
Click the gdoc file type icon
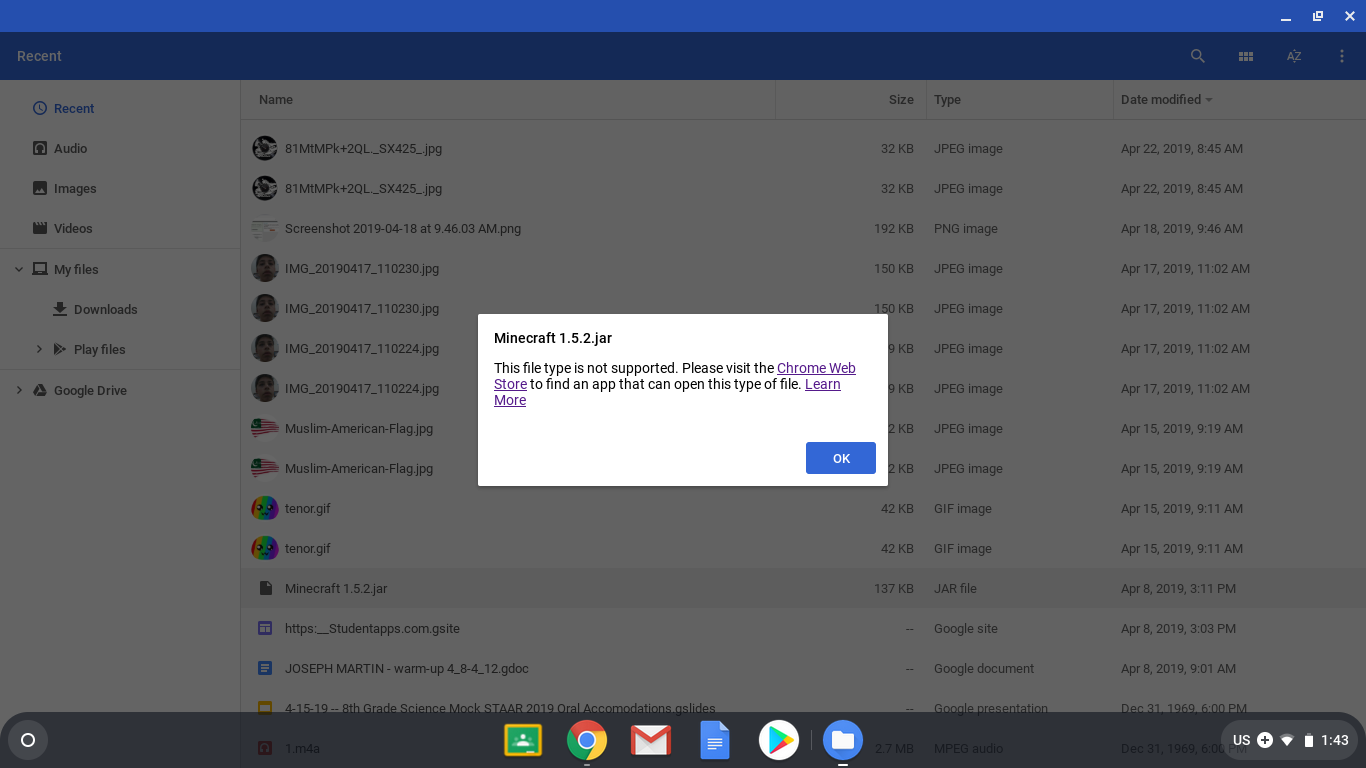[x=265, y=668]
